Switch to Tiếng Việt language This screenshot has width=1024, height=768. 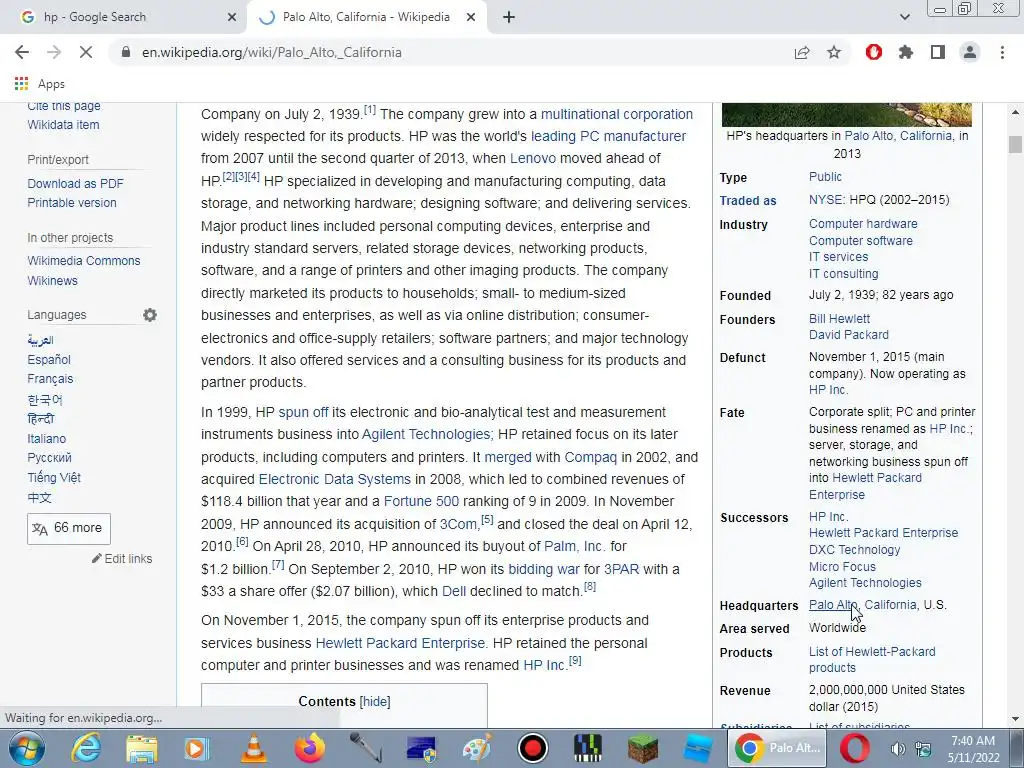click(x=54, y=477)
